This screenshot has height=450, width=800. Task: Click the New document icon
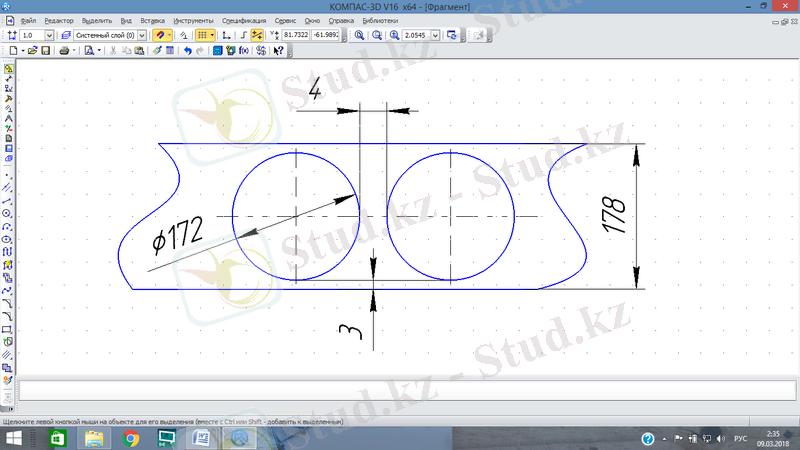(13, 51)
